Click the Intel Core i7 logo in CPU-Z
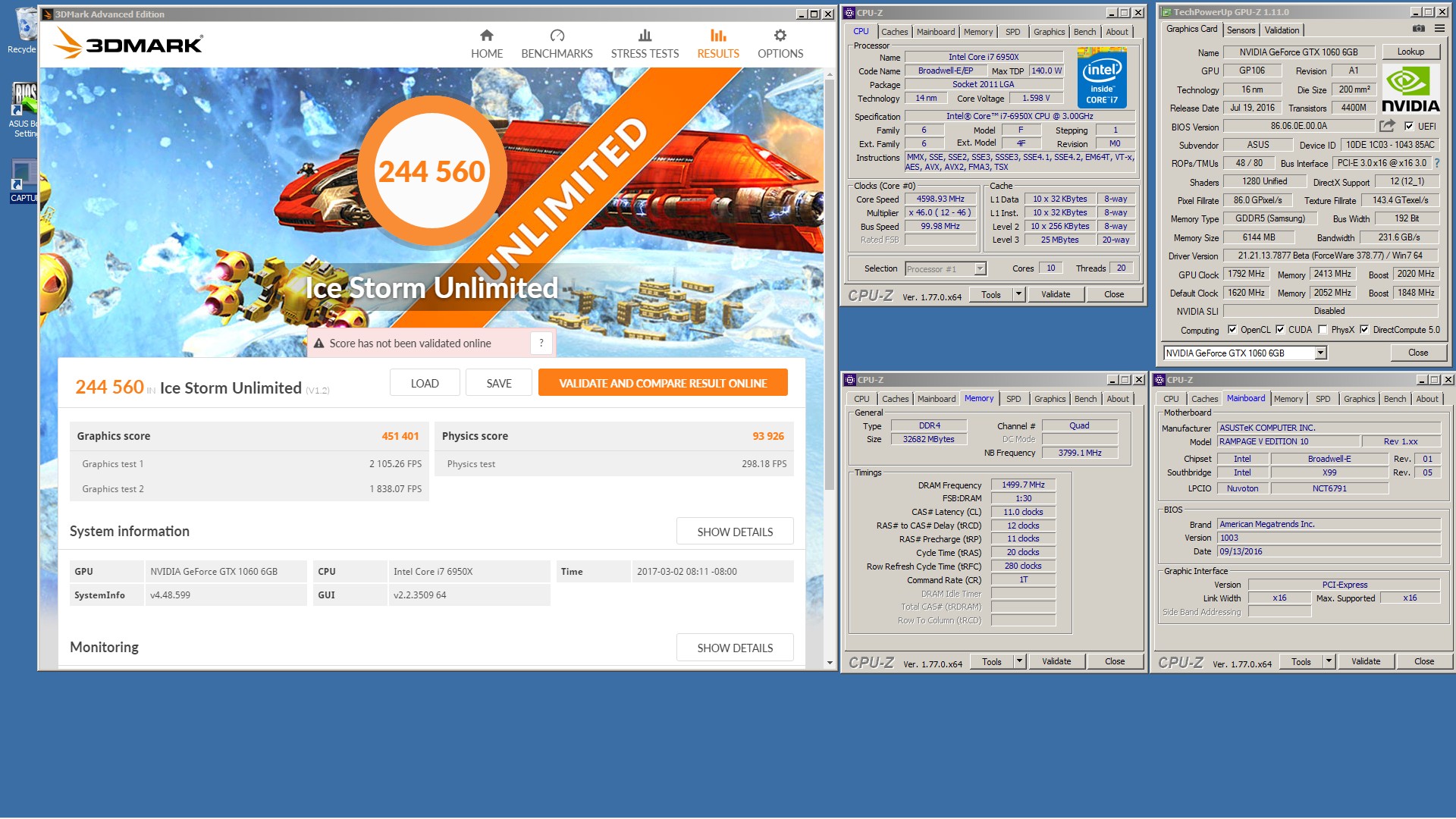This screenshot has height=819, width=1456. (1102, 77)
